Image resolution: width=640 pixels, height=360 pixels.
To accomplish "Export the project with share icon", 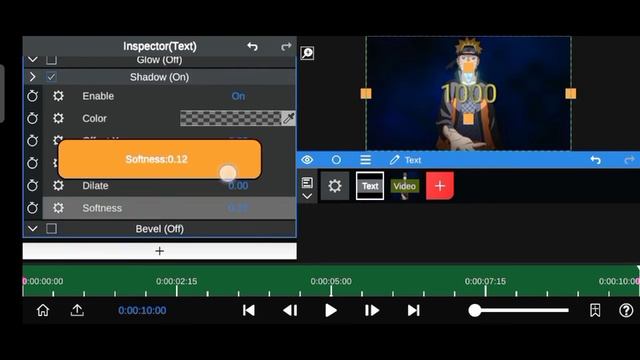I will [77, 311].
